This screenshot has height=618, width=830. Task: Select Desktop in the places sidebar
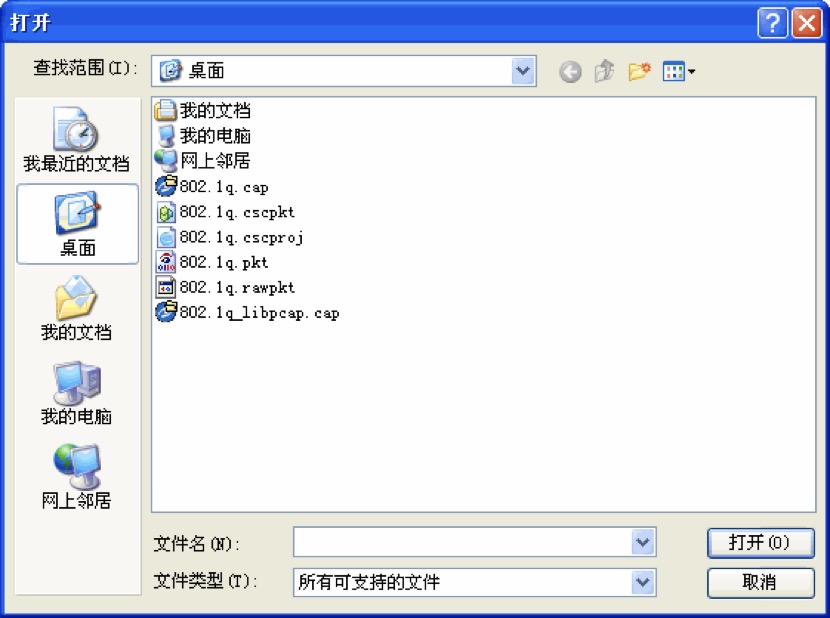pyautogui.click(x=77, y=223)
